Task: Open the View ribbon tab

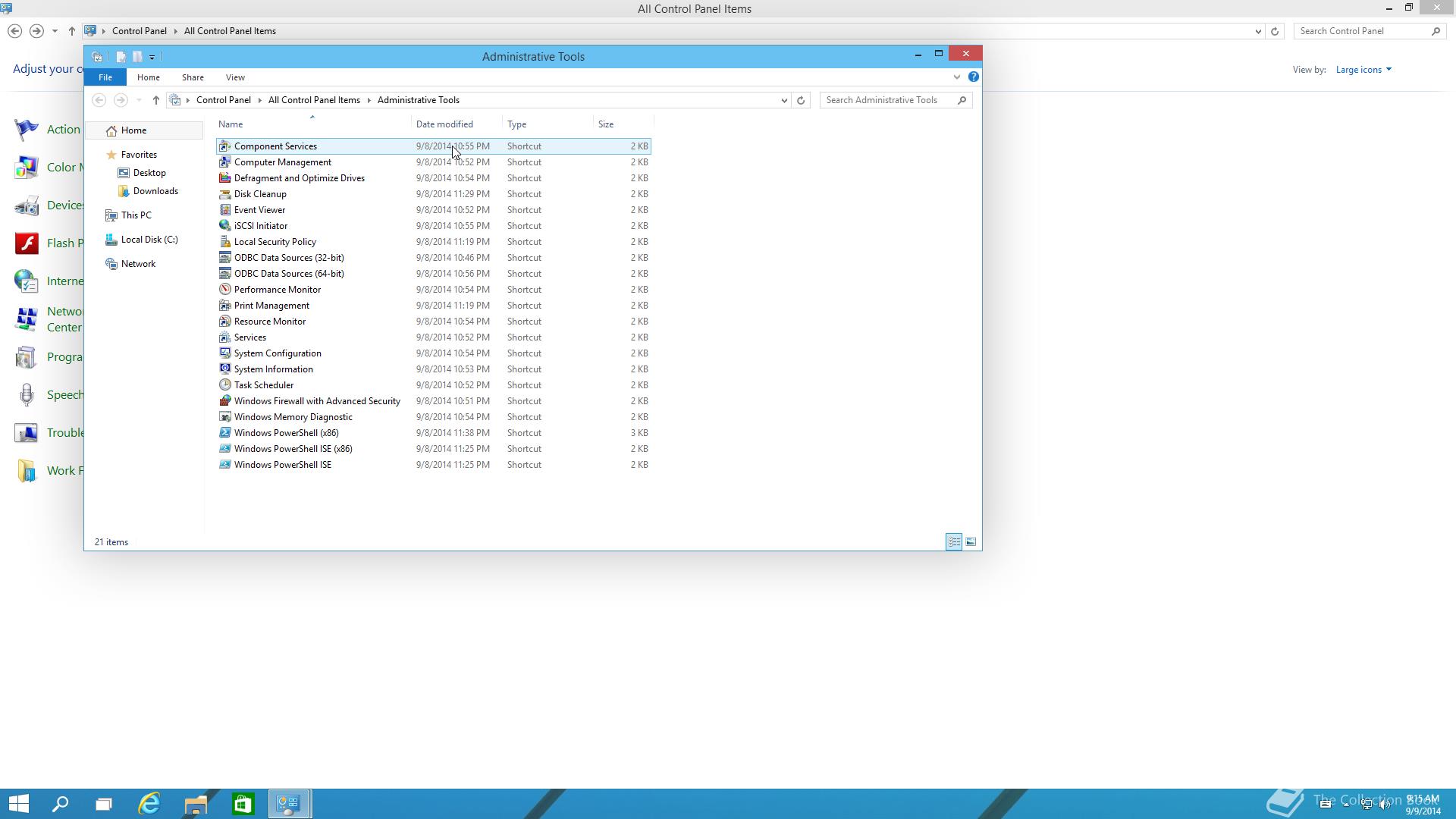Action: pos(235,77)
